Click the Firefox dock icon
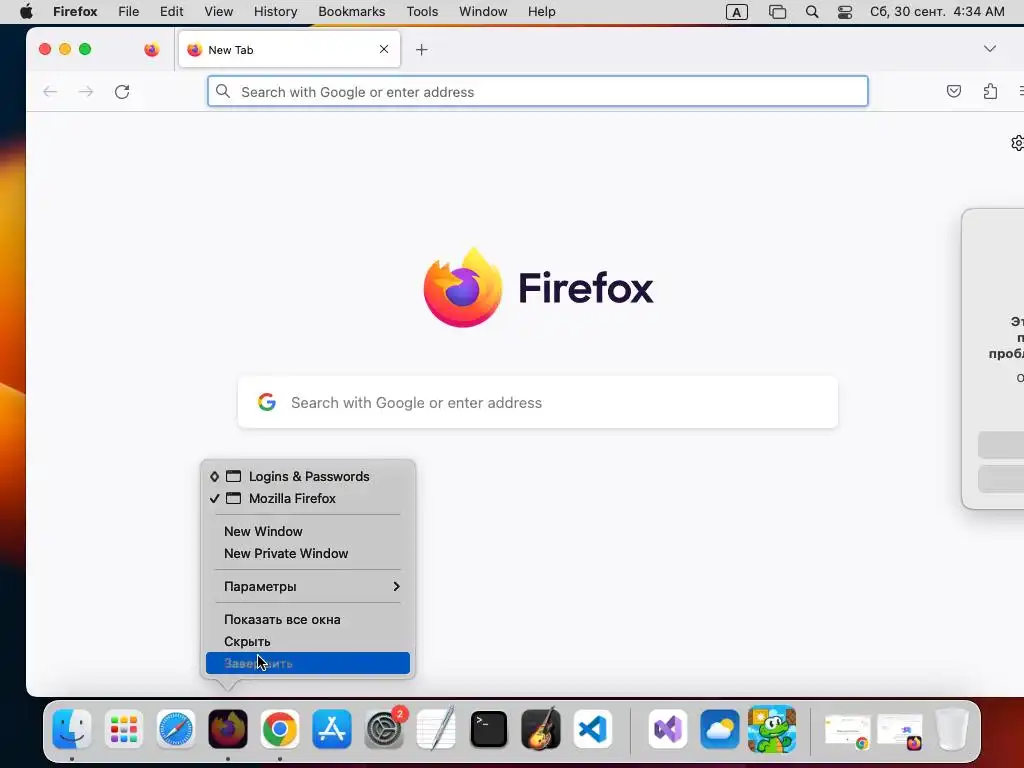 coord(228,729)
